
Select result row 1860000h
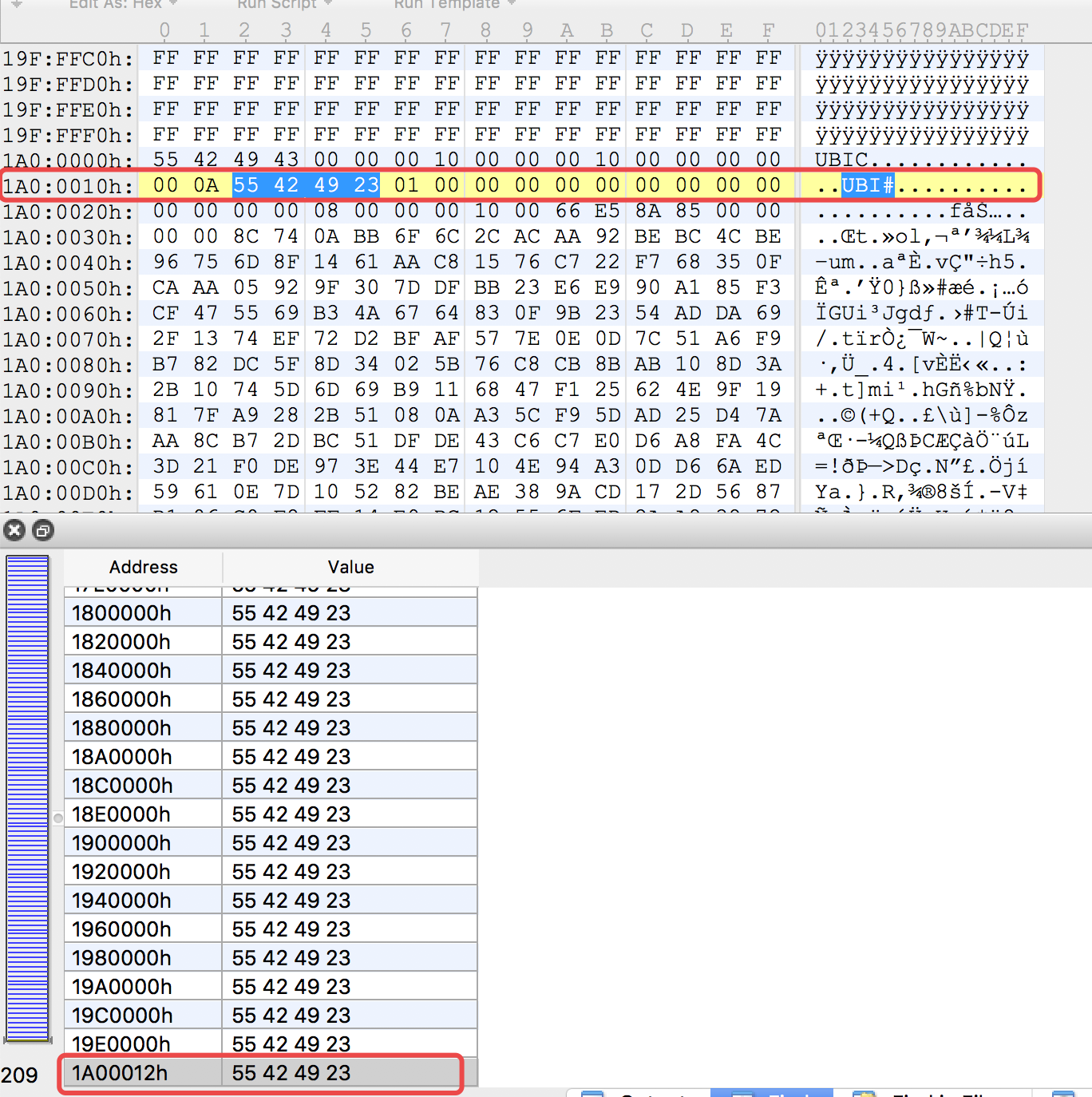tap(271, 699)
